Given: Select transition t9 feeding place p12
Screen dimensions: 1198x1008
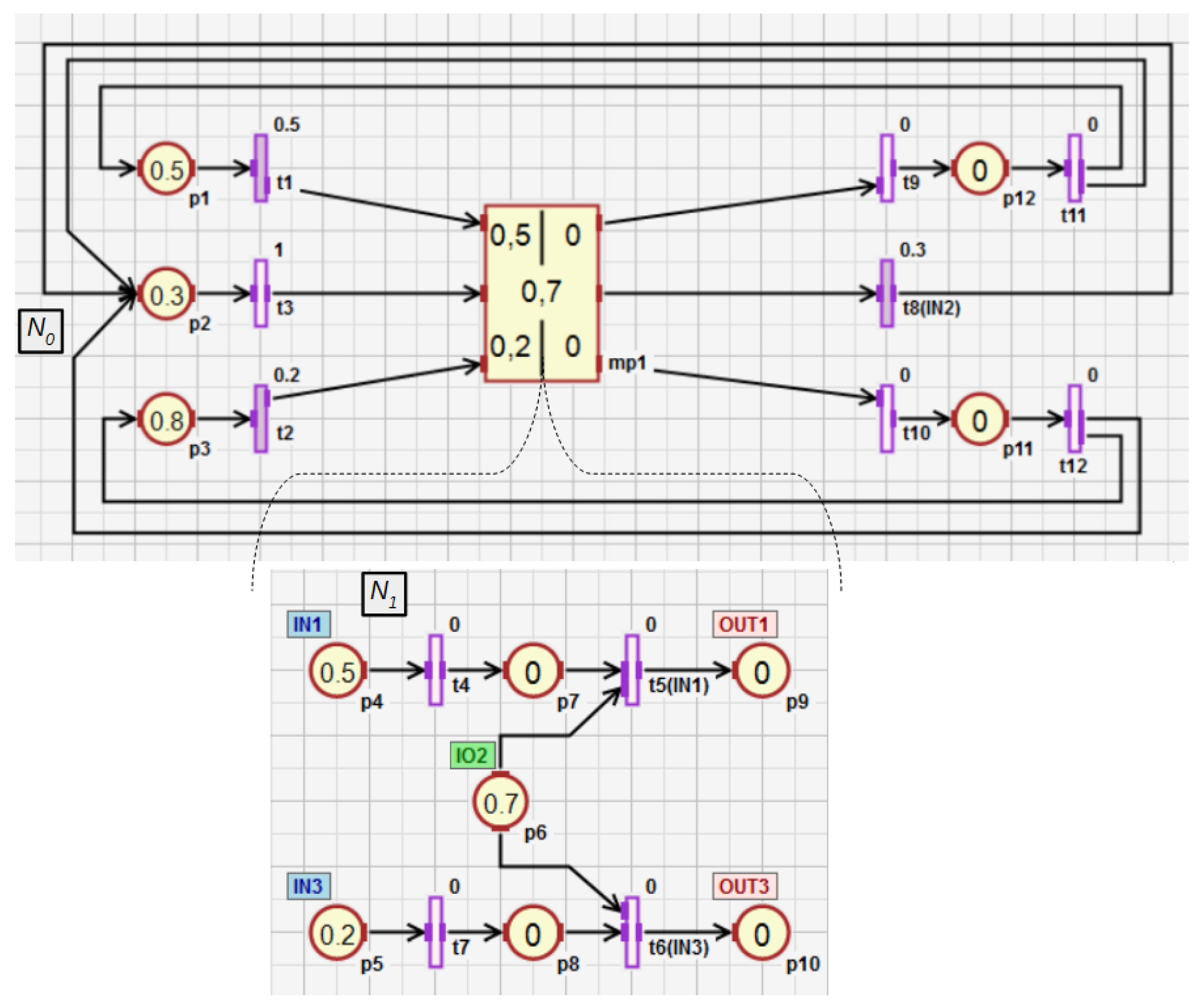Looking at the screenshot, I should click(886, 169).
